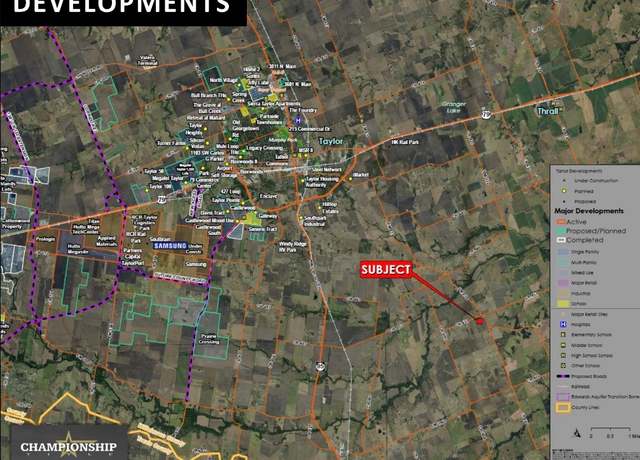Click the Championship logo at bottom left
Viewport: 640px width, 460px height.
[68, 445]
